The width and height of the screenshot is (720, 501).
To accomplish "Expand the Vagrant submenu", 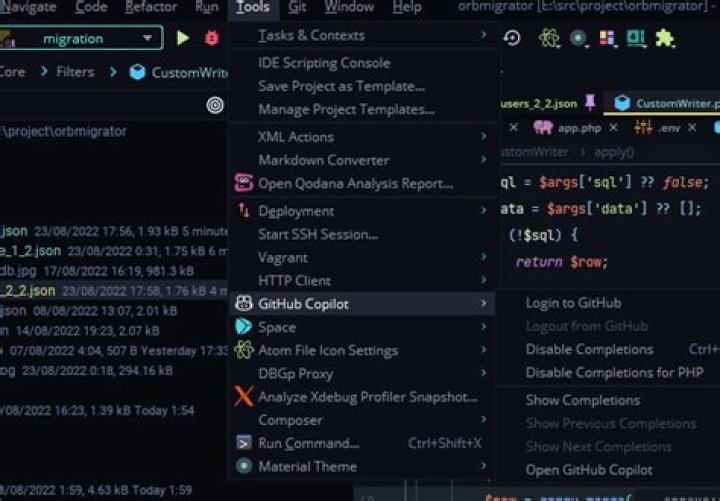I will [x=362, y=257].
